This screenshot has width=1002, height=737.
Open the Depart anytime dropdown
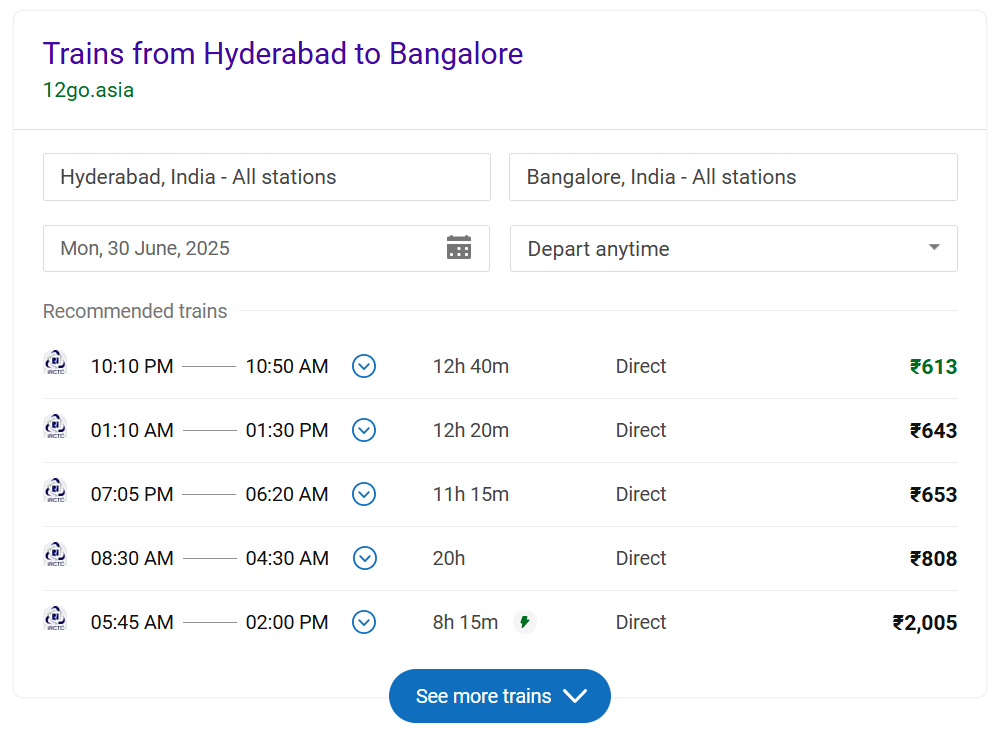pos(734,248)
